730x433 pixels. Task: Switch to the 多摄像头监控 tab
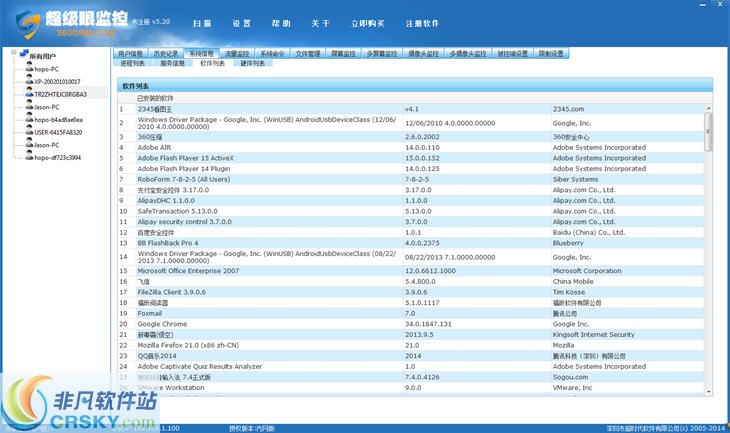(468, 54)
